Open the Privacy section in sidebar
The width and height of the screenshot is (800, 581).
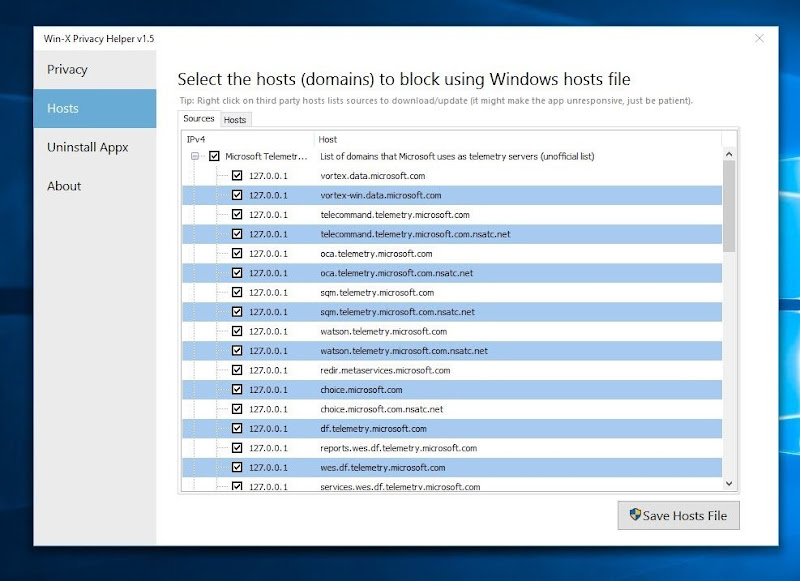(95, 69)
